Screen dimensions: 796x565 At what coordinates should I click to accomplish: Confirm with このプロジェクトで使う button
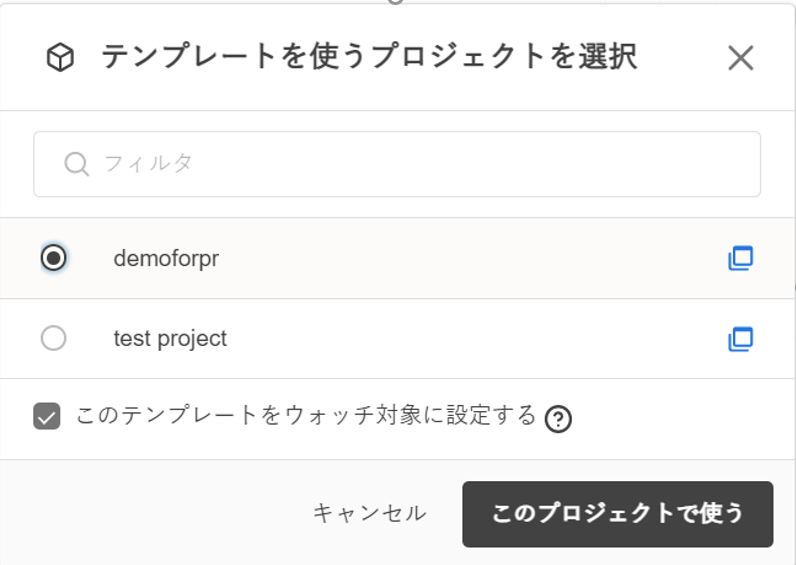pyautogui.click(x=617, y=514)
